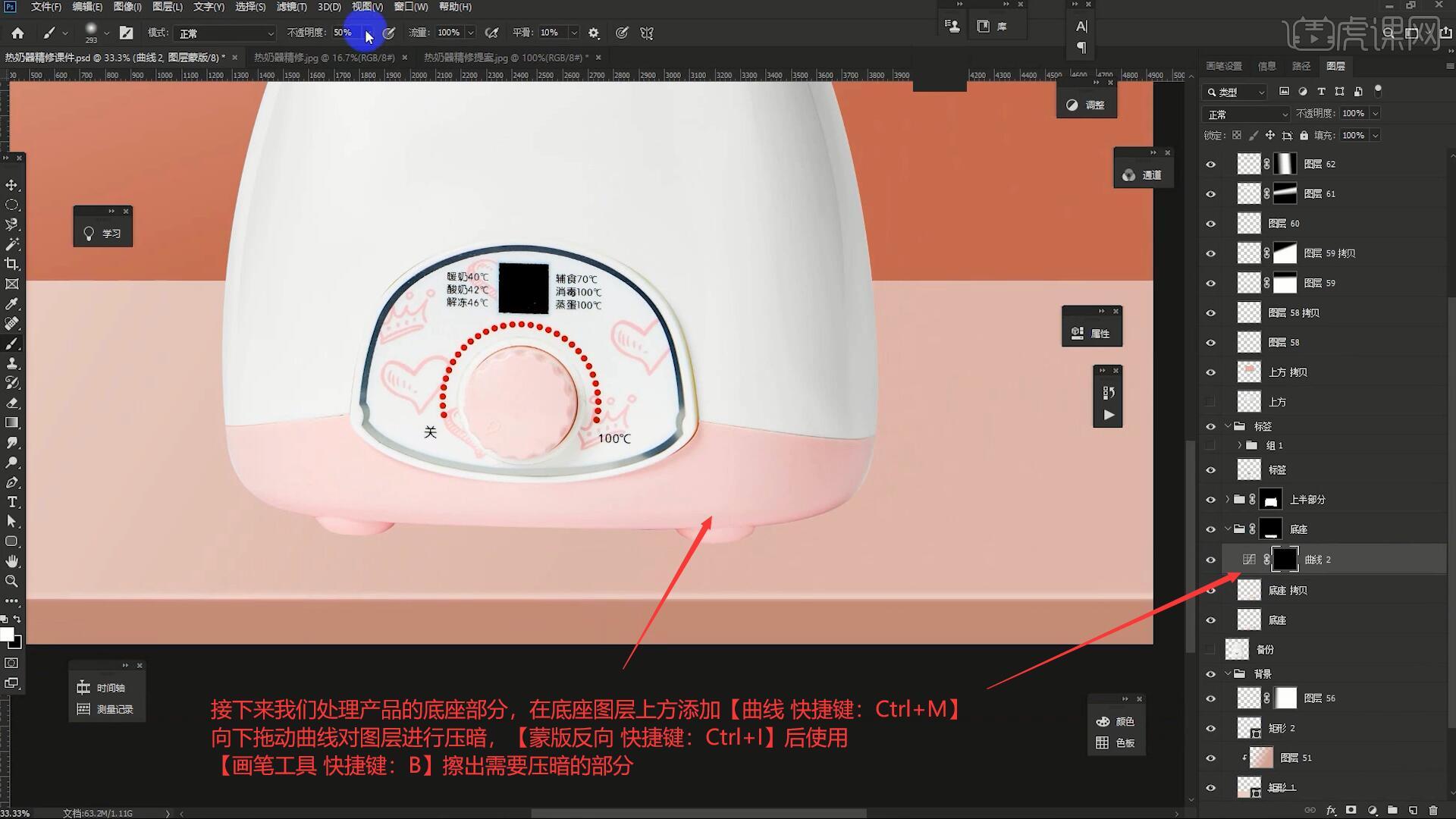The height and width of the screenshot is (819, 1456).
Task: Click the foreground color swatch
Action: (x=7, y=634)
